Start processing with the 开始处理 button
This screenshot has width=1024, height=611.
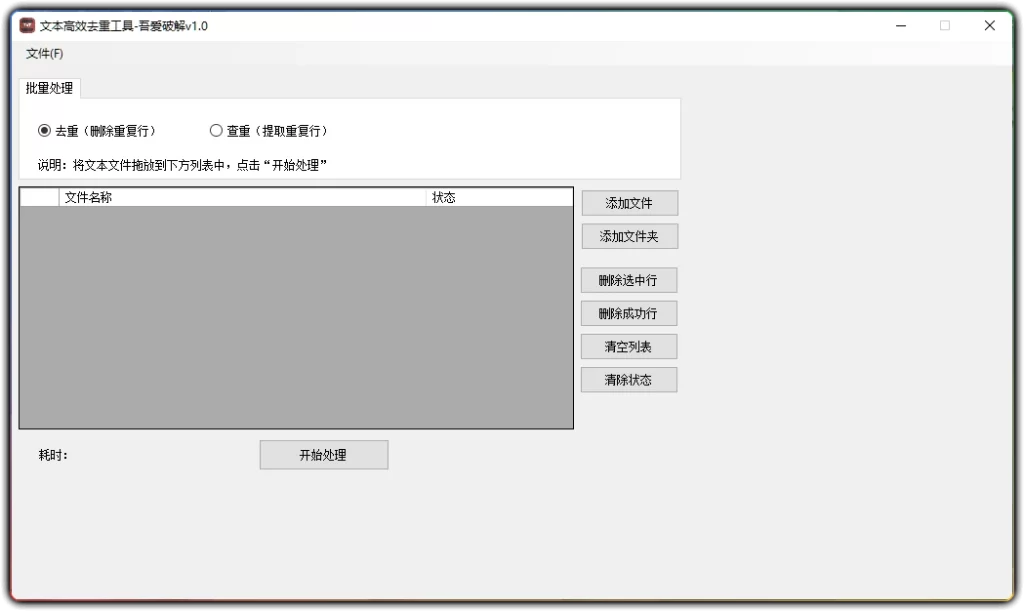(x=323, y=454)
